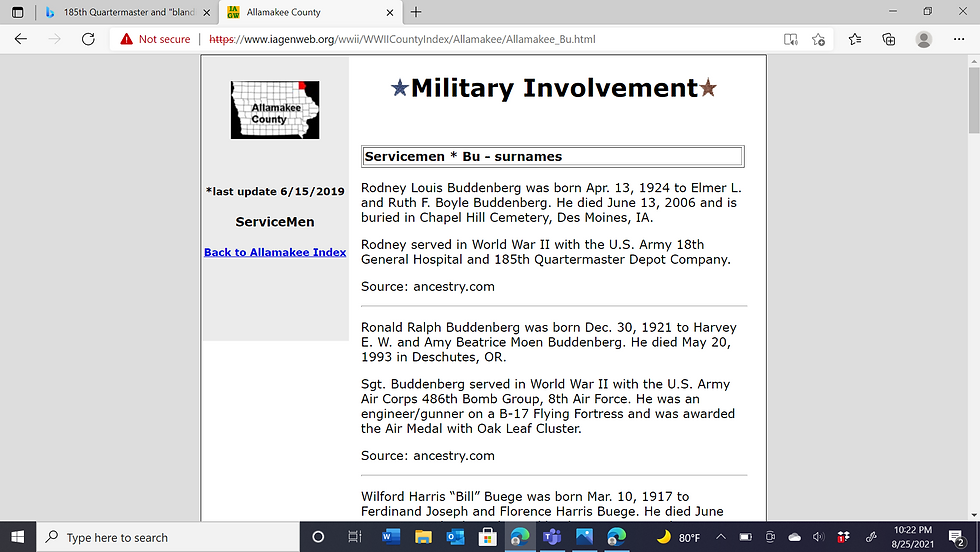The height and width of the screenshot is (552, 980).
Task: Click the Not secure warning icon
Action: click(x=126, y=39)
